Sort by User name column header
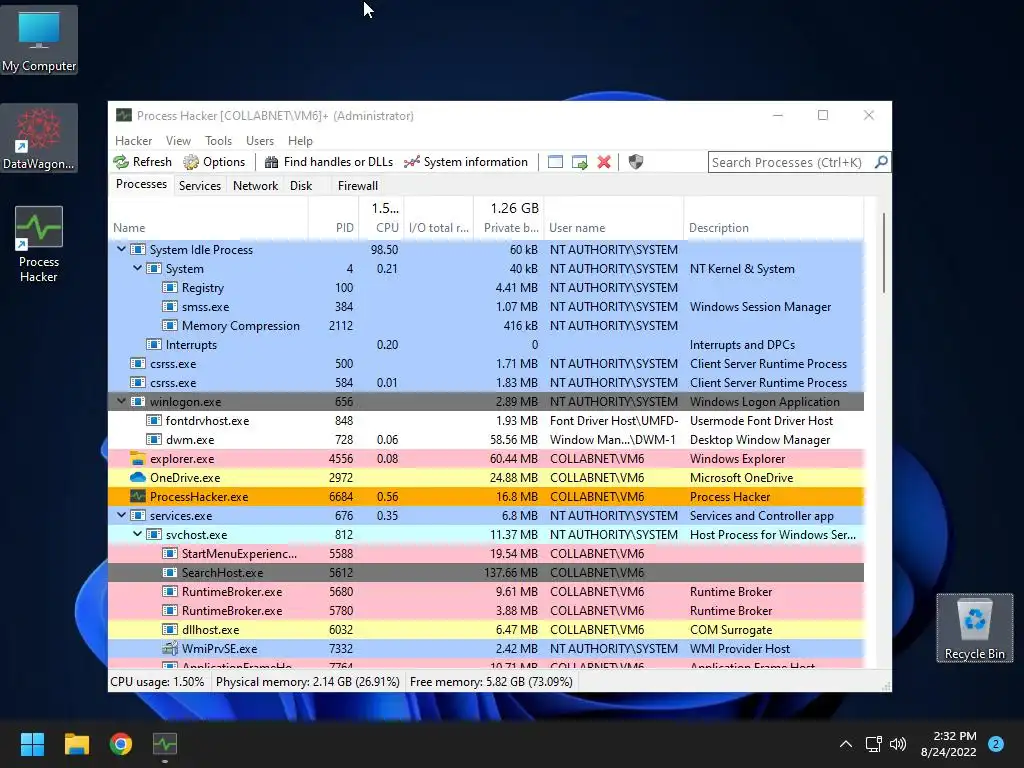 [x=614, y=219]
